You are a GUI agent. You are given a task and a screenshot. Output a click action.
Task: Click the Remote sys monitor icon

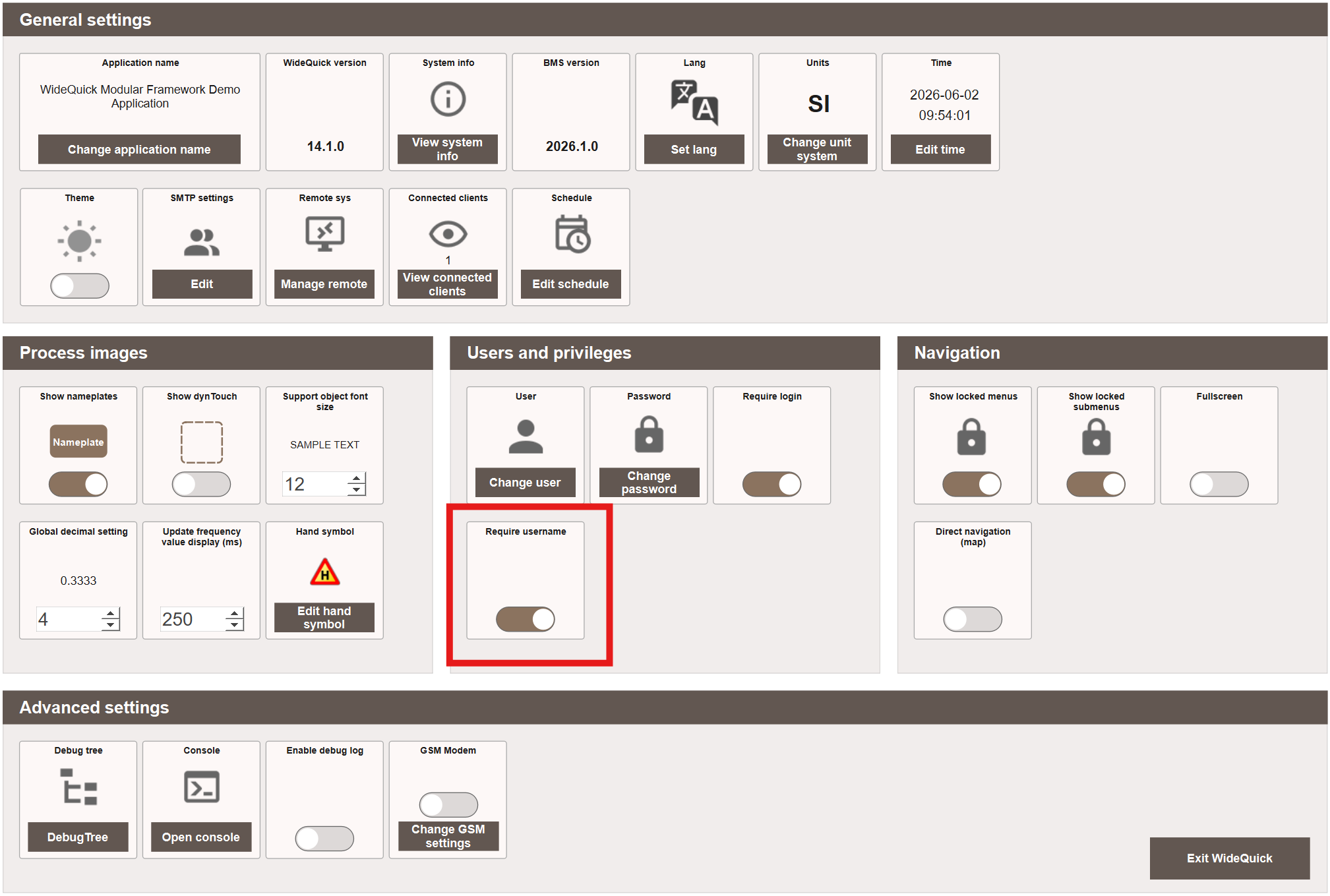click(x=324, y=235)
